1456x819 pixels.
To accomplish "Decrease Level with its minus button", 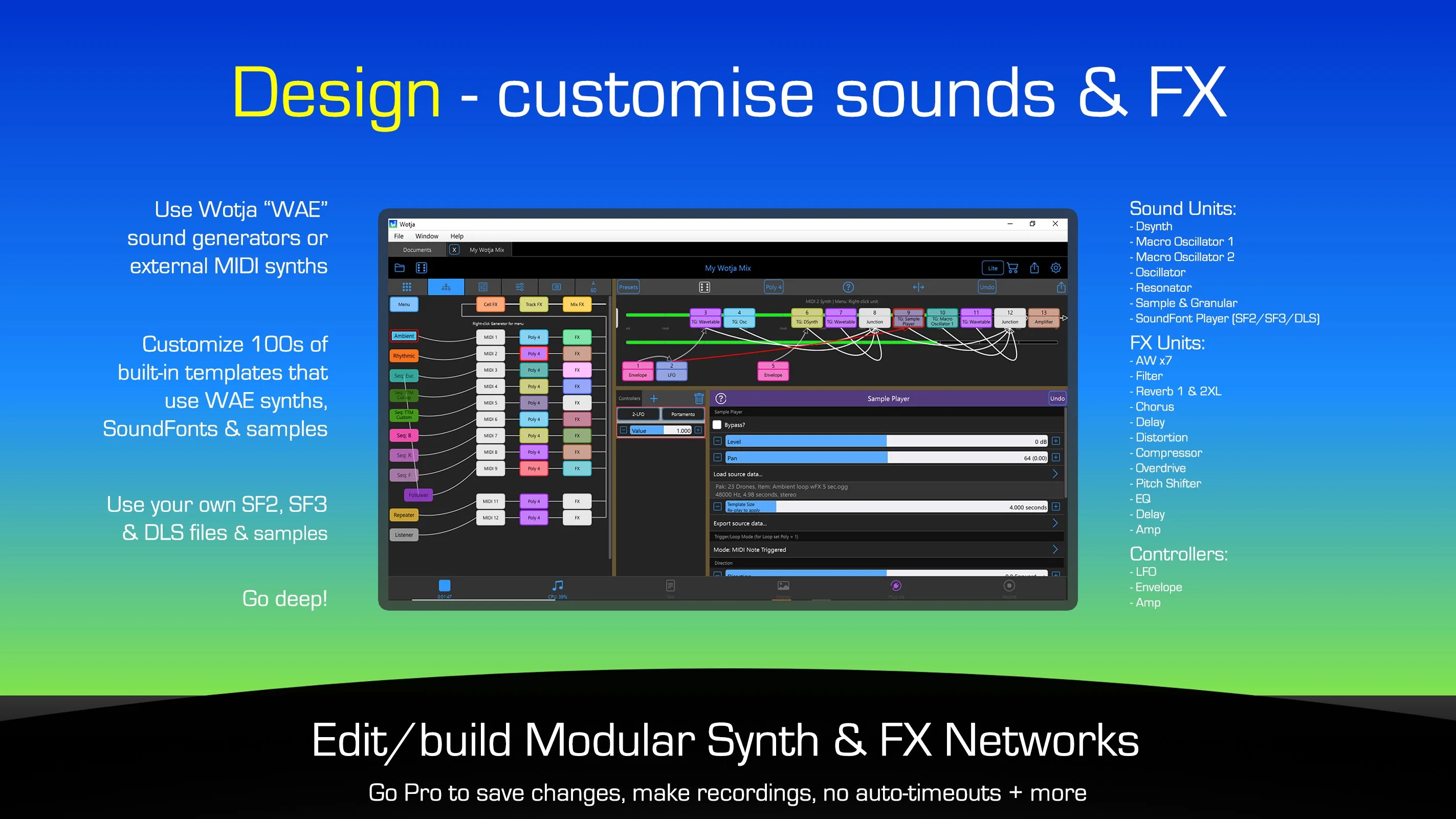I will click(x=718, y=441).
